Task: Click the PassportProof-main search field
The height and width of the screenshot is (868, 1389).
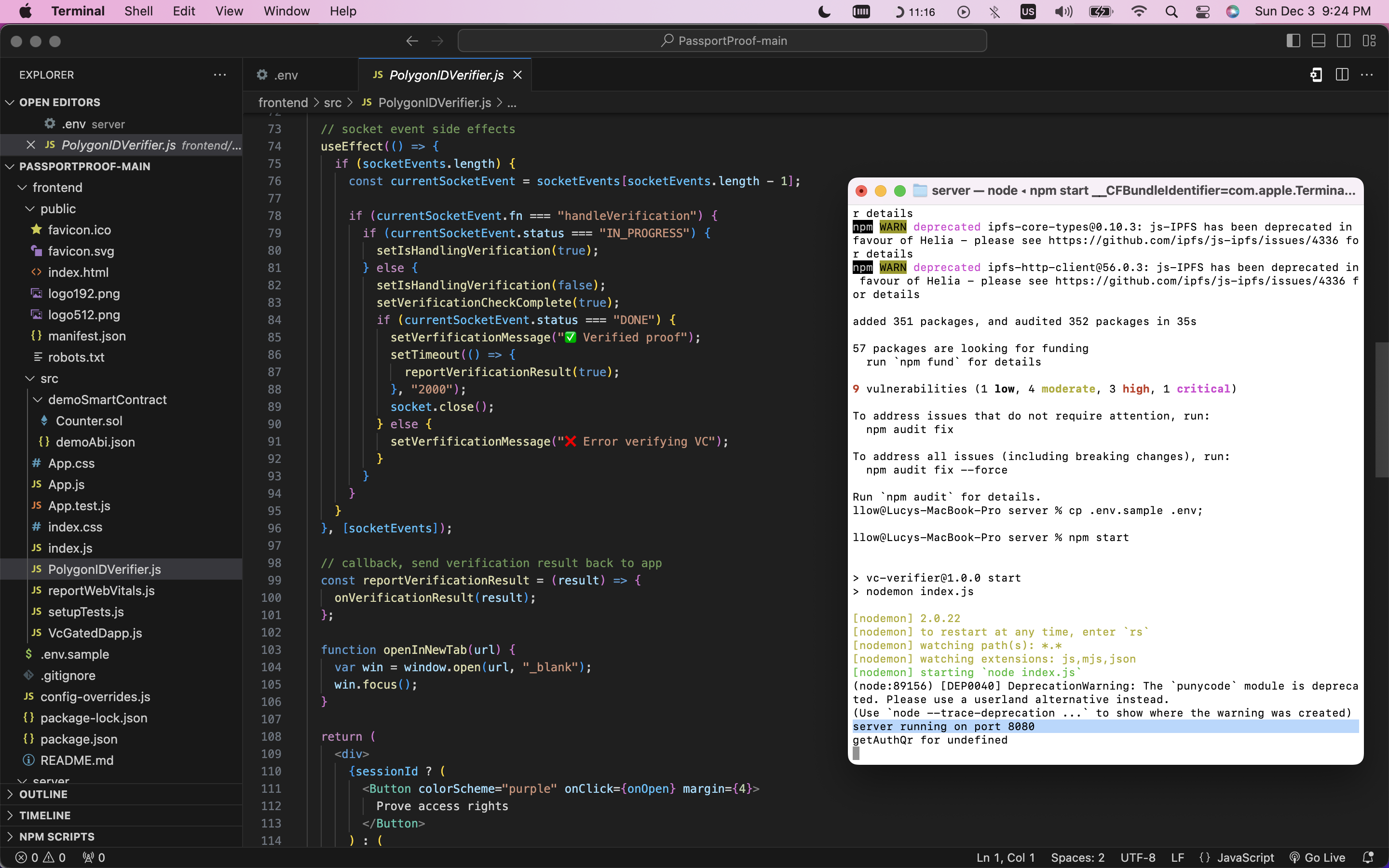Action: [x=722, y=41]
